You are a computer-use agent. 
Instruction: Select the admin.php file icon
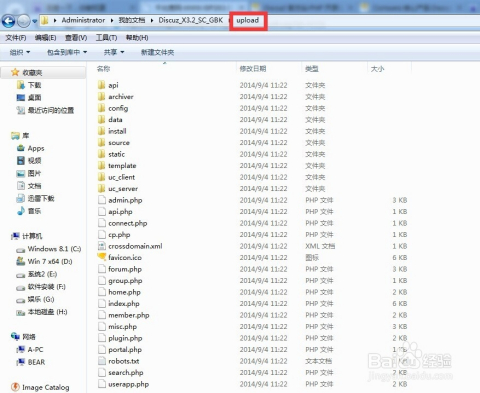[x=102, y=200]
